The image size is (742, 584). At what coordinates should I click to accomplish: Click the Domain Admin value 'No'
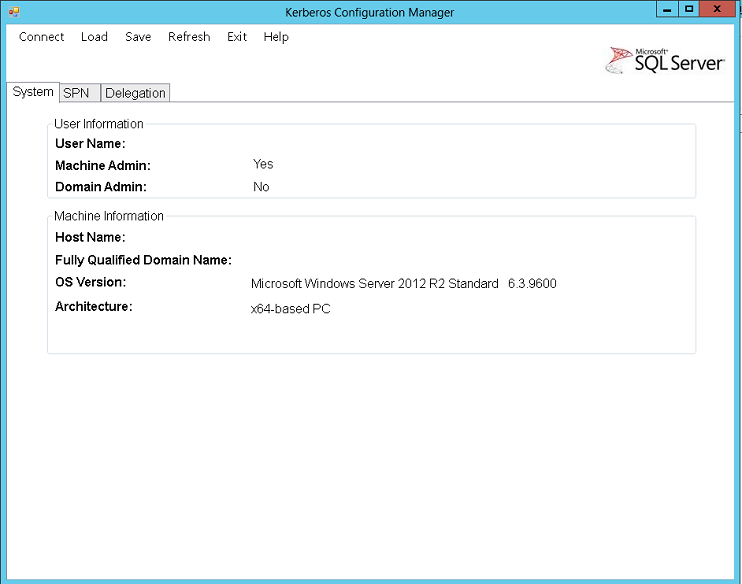261,186
